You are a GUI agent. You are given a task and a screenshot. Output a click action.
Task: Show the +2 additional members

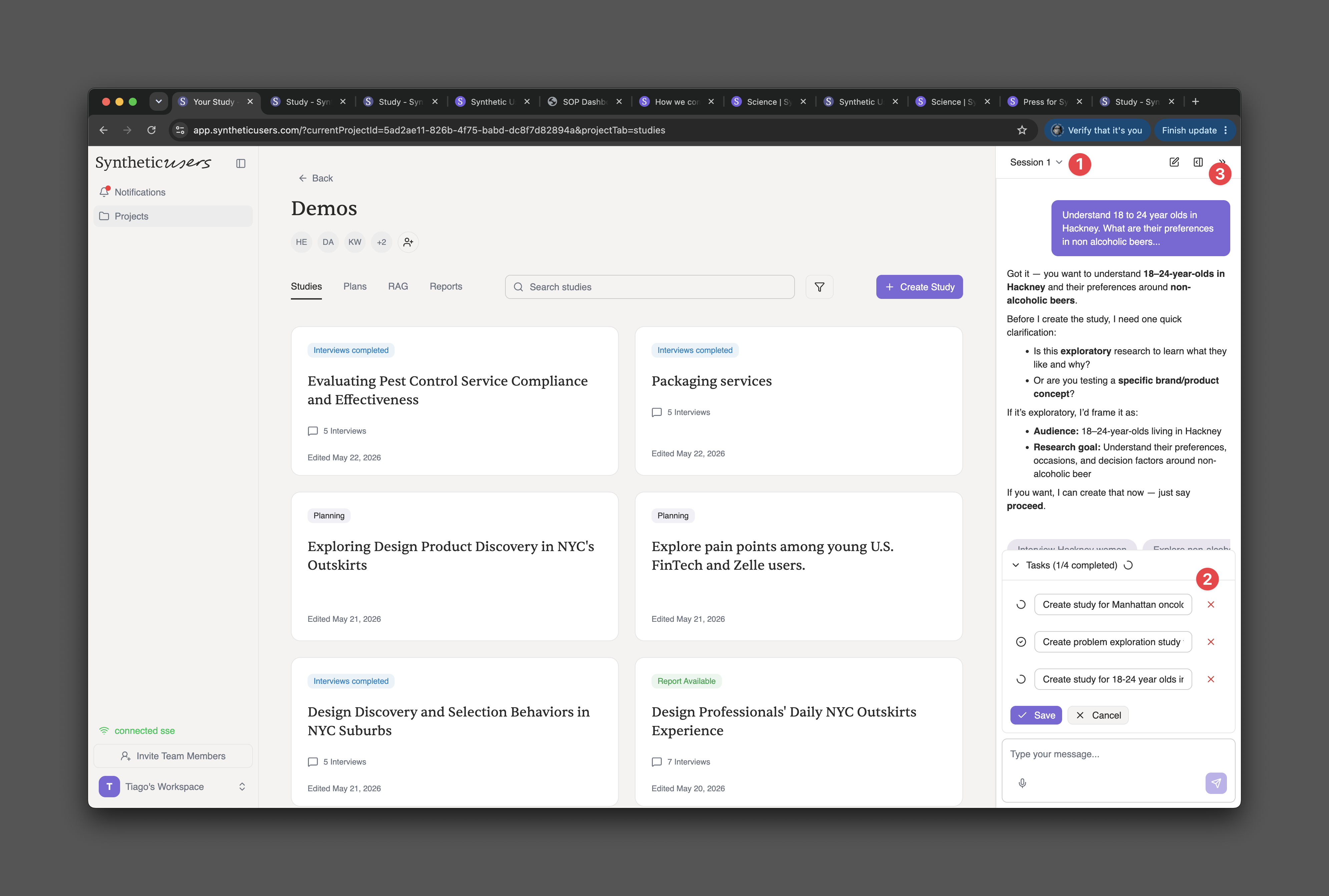(x=382, y=242)
